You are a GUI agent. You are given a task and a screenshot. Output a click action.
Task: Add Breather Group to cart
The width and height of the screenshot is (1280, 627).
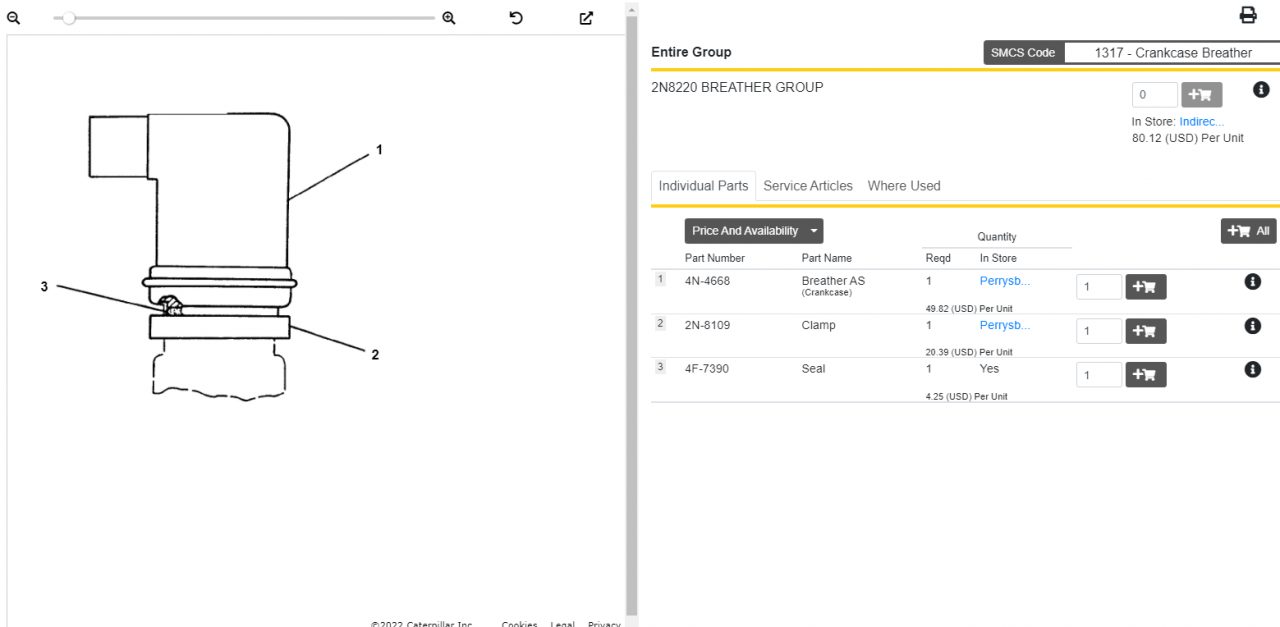[x=1201, y=95]
